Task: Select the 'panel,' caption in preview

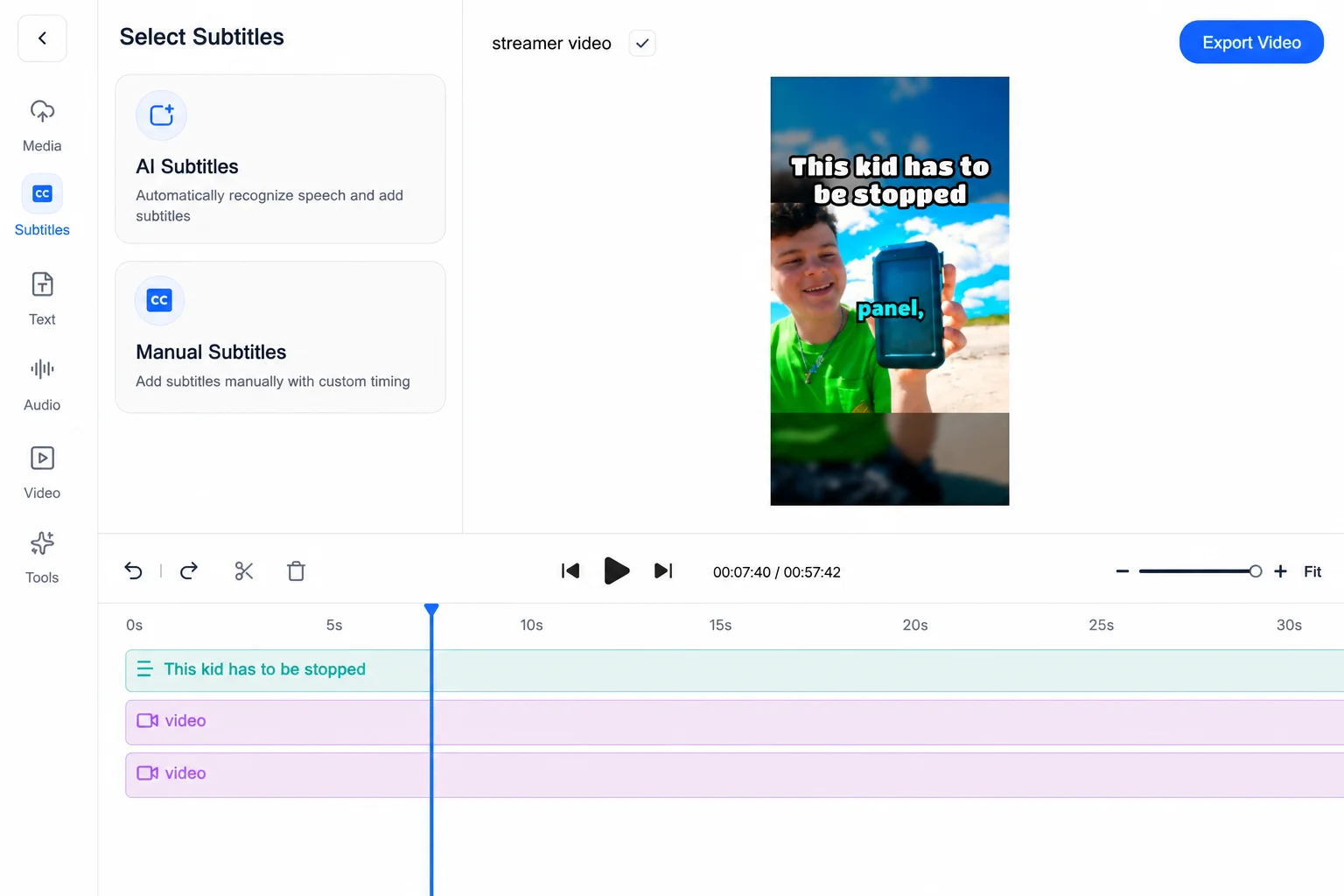Action: pos(891,309)
